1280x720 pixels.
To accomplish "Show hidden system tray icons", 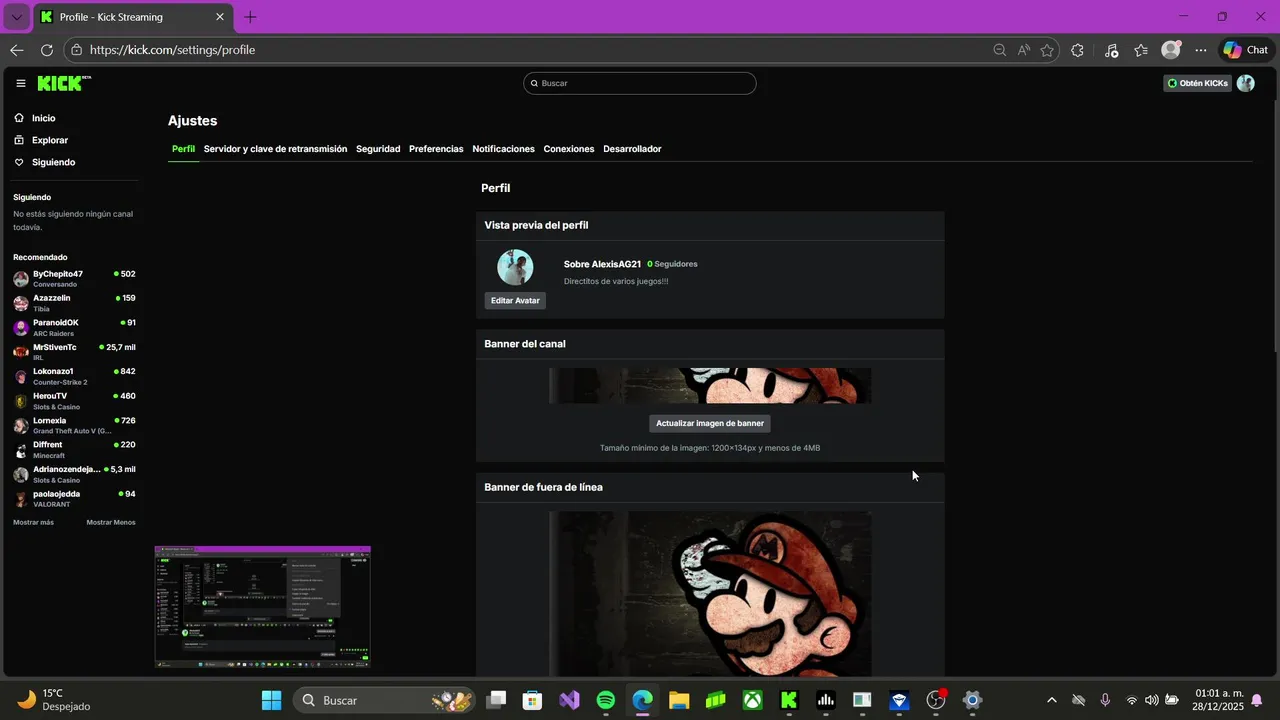I will coord(1051,700).
